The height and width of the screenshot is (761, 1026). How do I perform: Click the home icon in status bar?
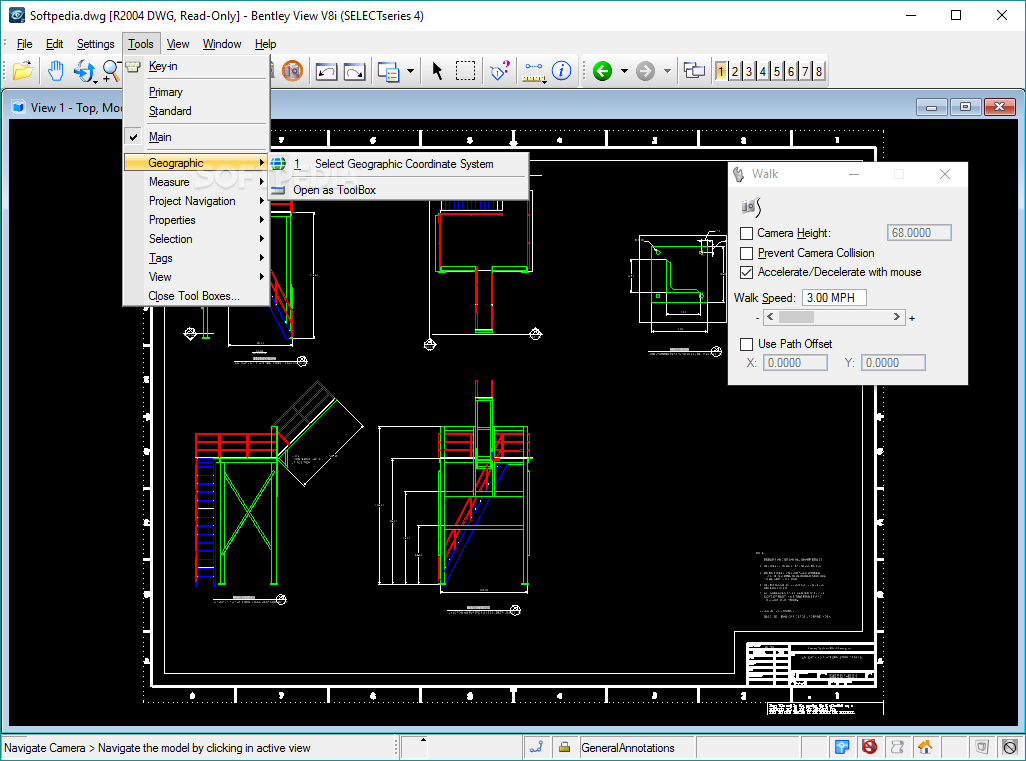(926, 747)
